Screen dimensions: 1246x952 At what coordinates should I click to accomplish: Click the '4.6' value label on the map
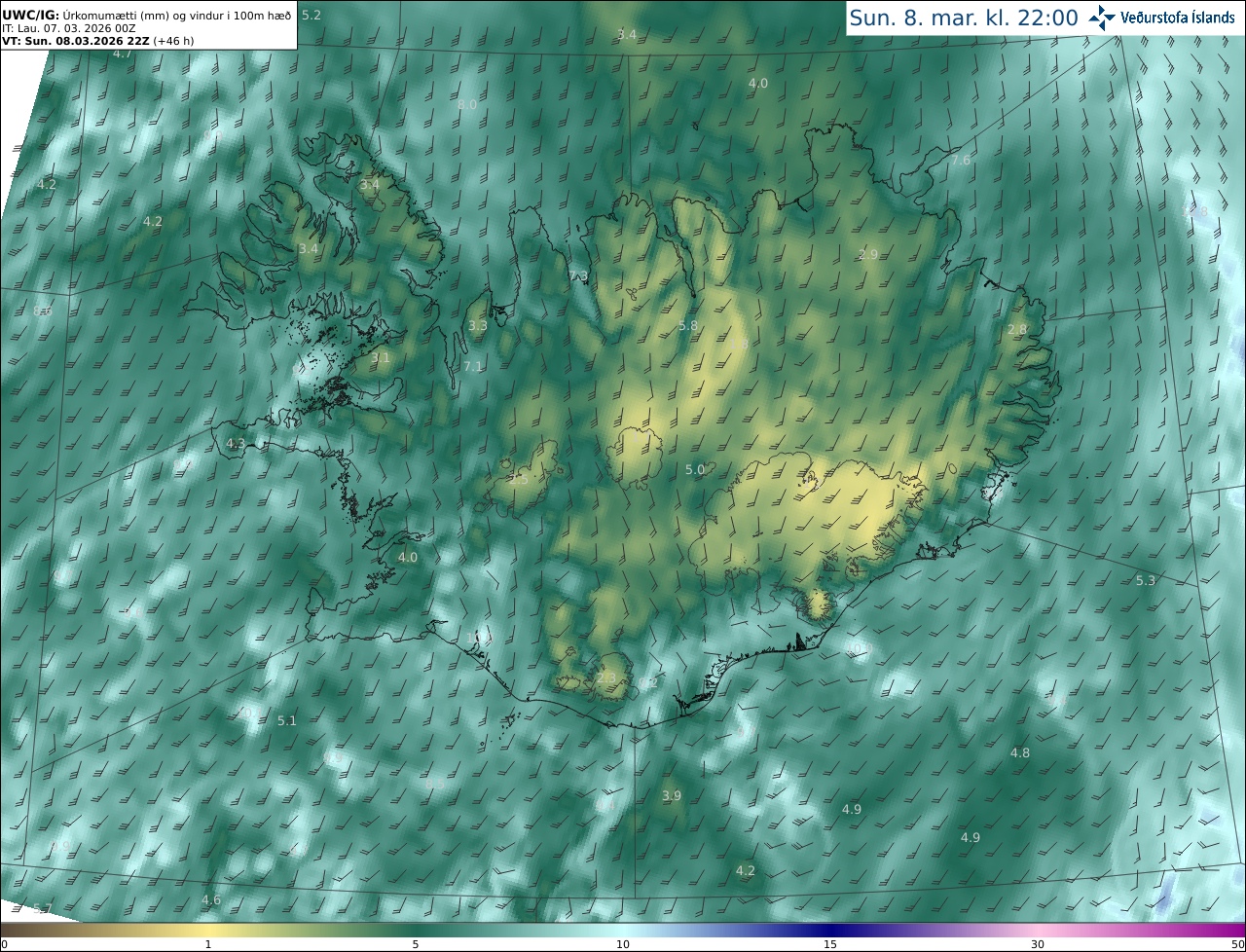pos(211,899)
